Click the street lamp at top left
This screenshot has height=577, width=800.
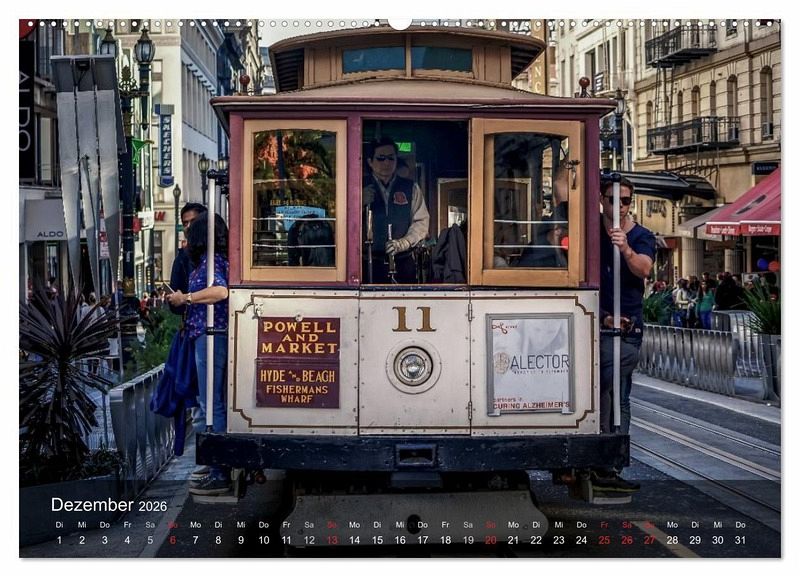pyautogui.click(x=144, y=48)
